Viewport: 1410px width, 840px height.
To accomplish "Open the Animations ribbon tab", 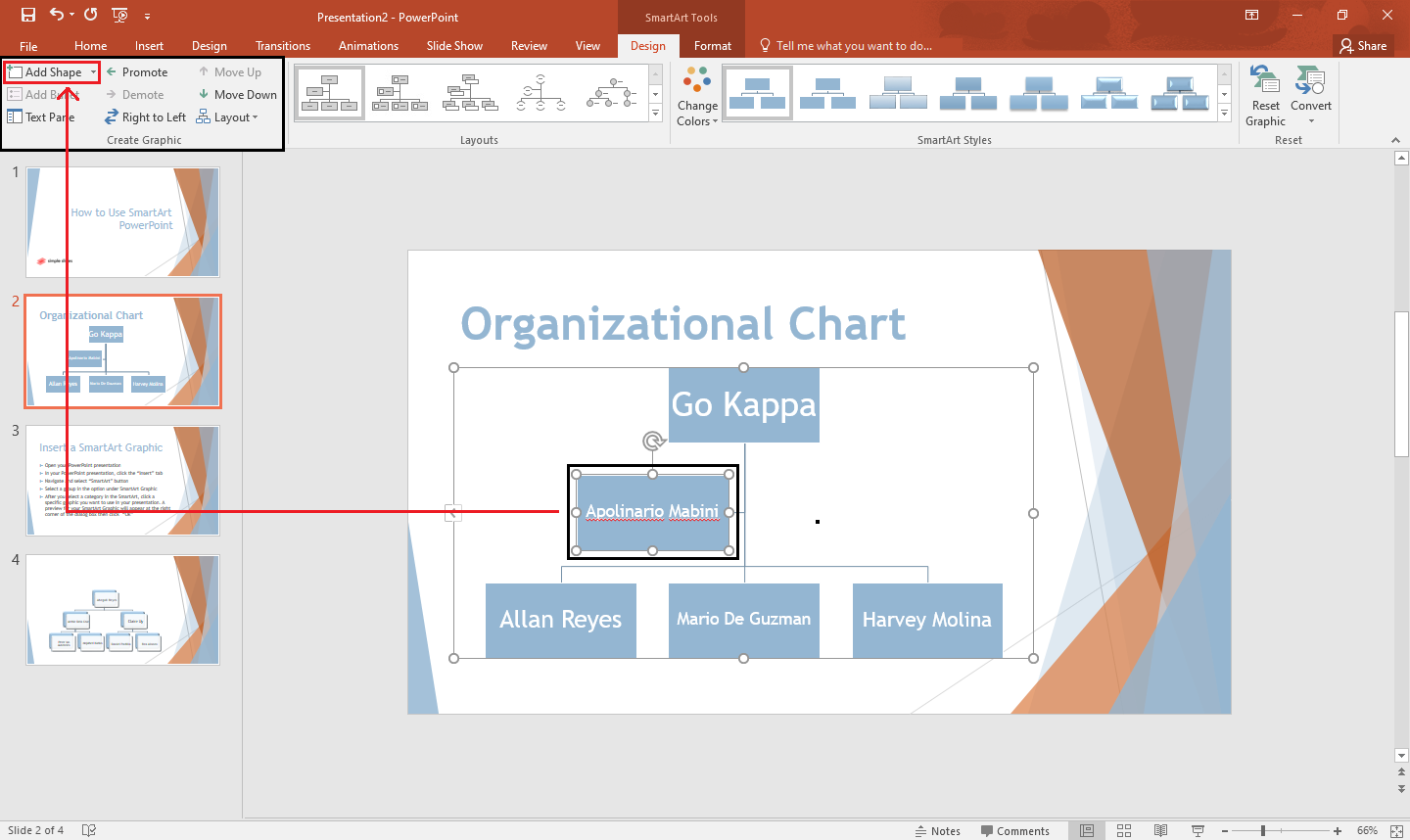I will coord(368,45).
